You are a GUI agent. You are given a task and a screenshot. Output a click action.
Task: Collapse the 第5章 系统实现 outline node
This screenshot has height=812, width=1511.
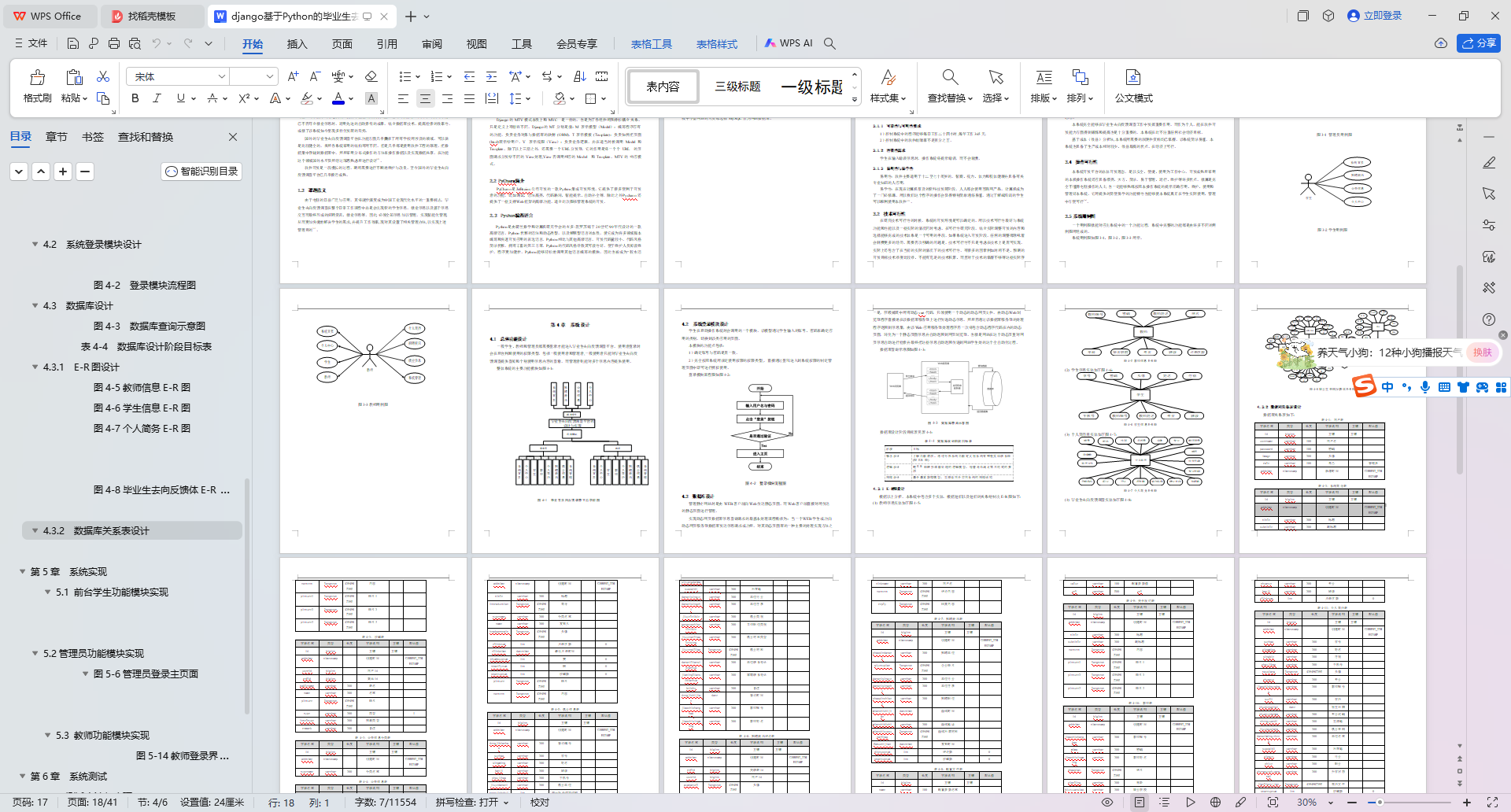[22, 571]
